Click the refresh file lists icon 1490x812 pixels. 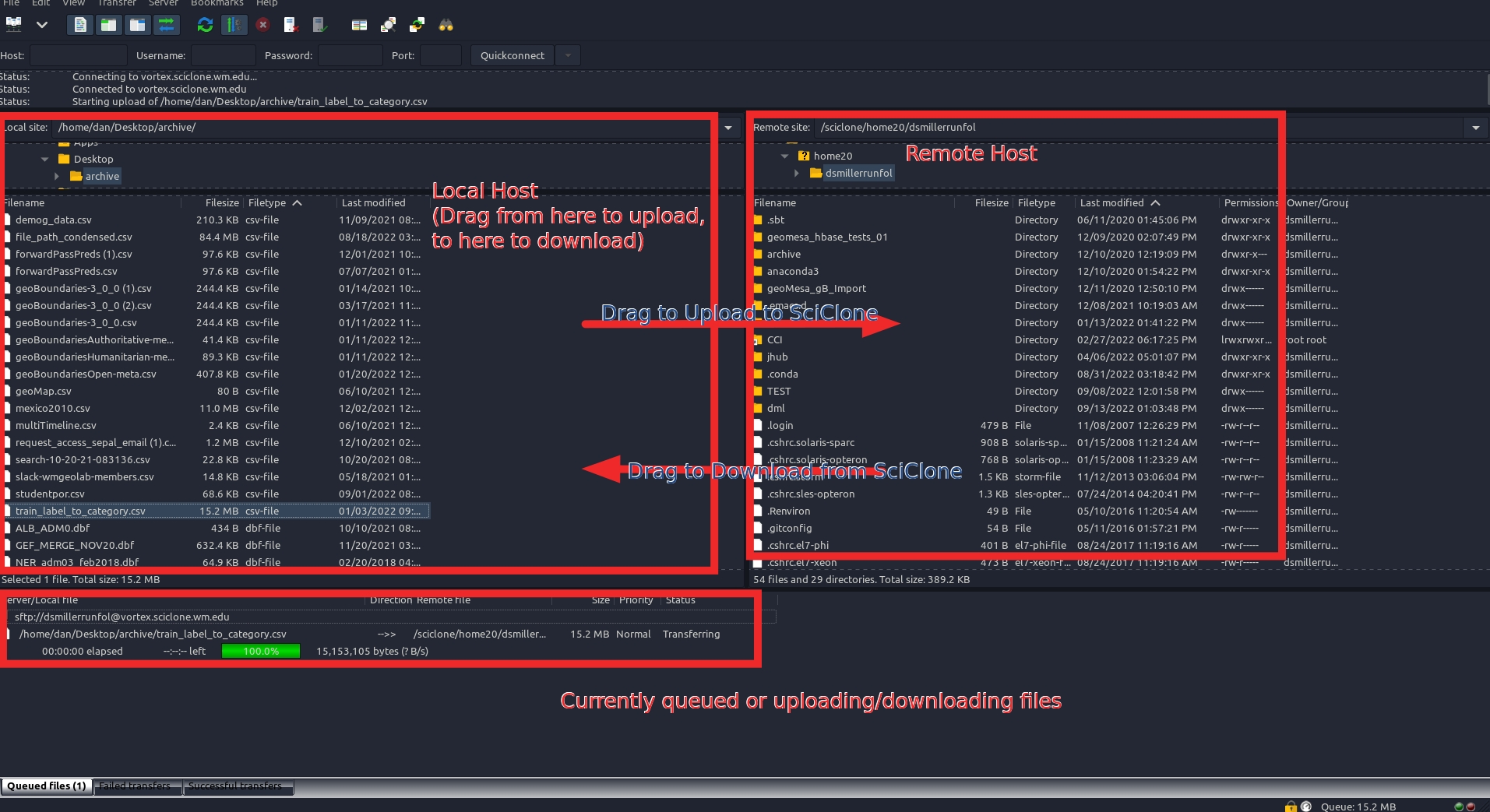click(205, 25)
